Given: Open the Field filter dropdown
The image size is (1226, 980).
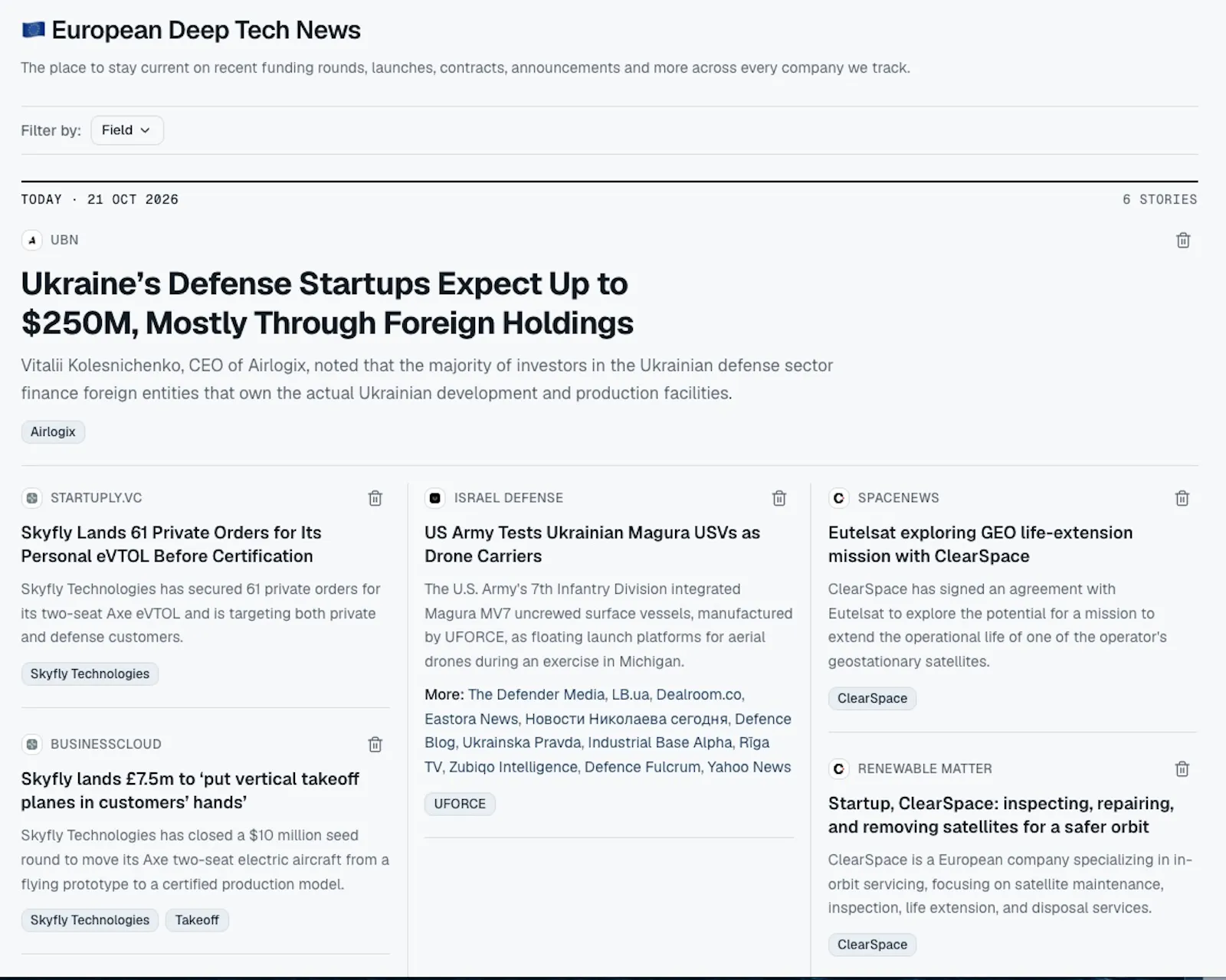Looking at the screenshot, I should pyautogui.click(x=126, y=130).
